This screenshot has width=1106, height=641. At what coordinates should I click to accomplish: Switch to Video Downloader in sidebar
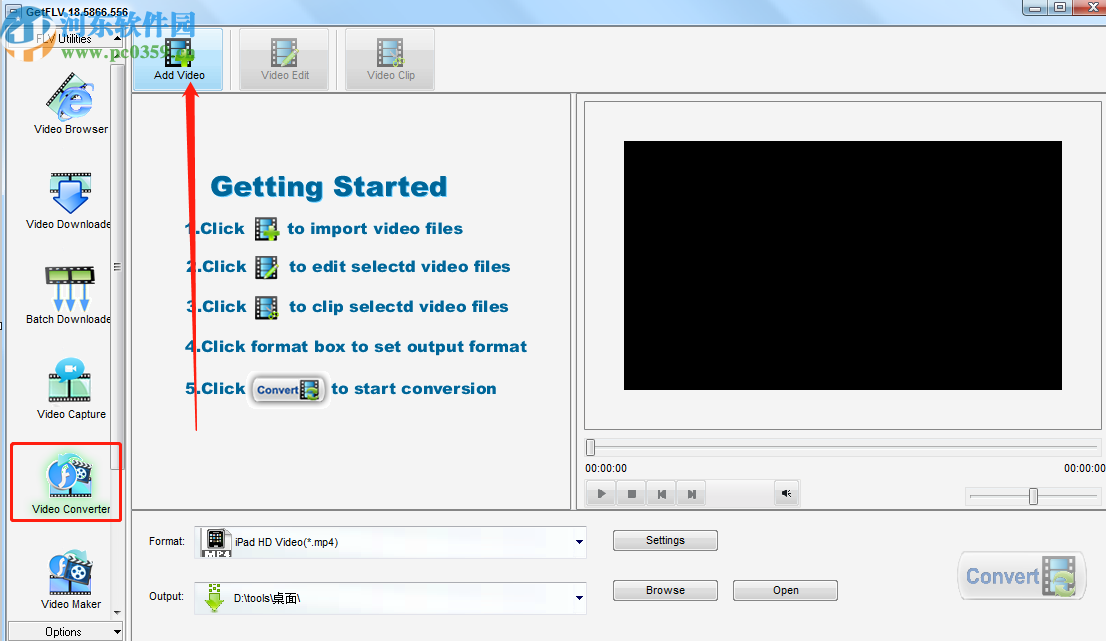click(x=68, y=201)
